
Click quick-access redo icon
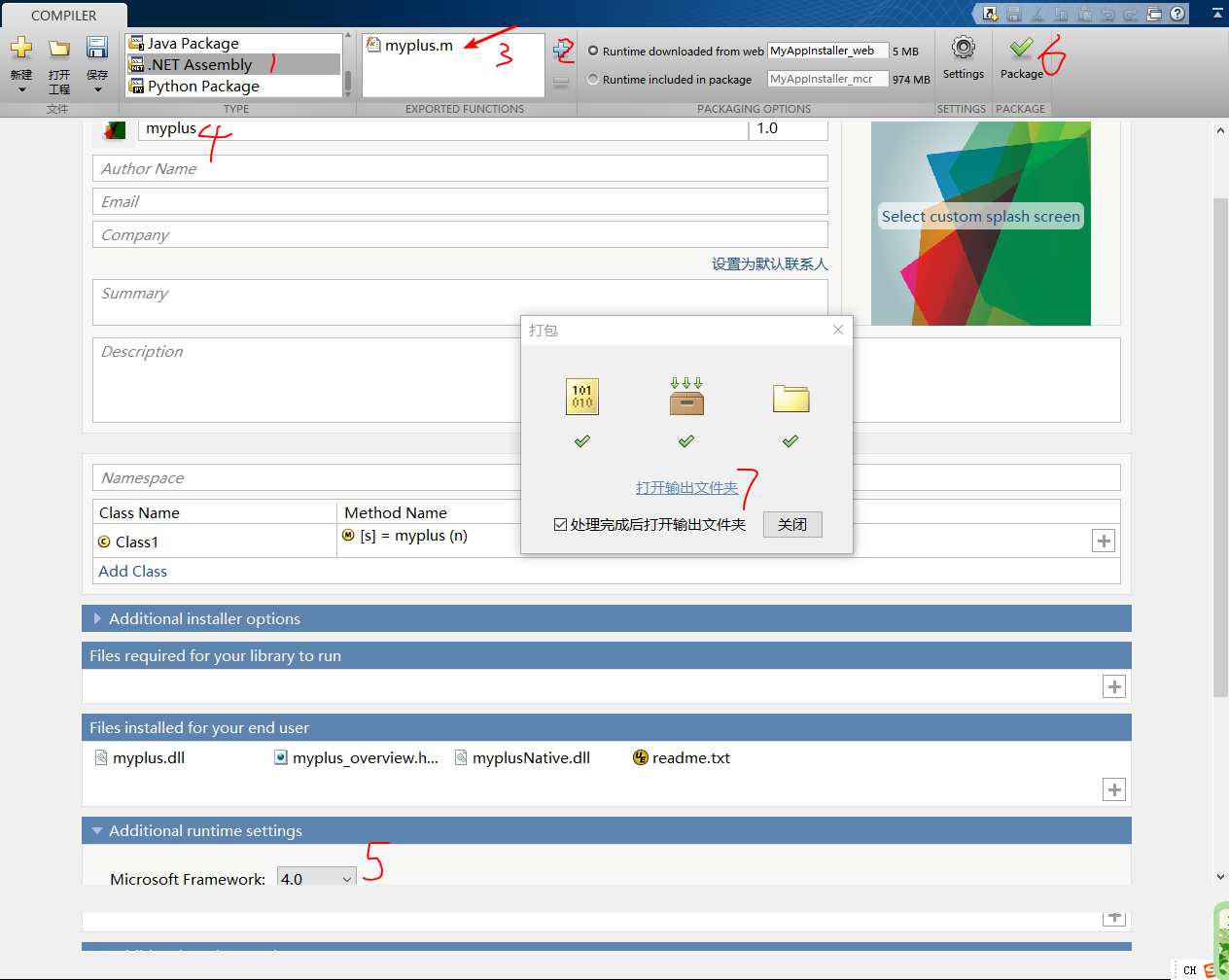(1131, 14)
